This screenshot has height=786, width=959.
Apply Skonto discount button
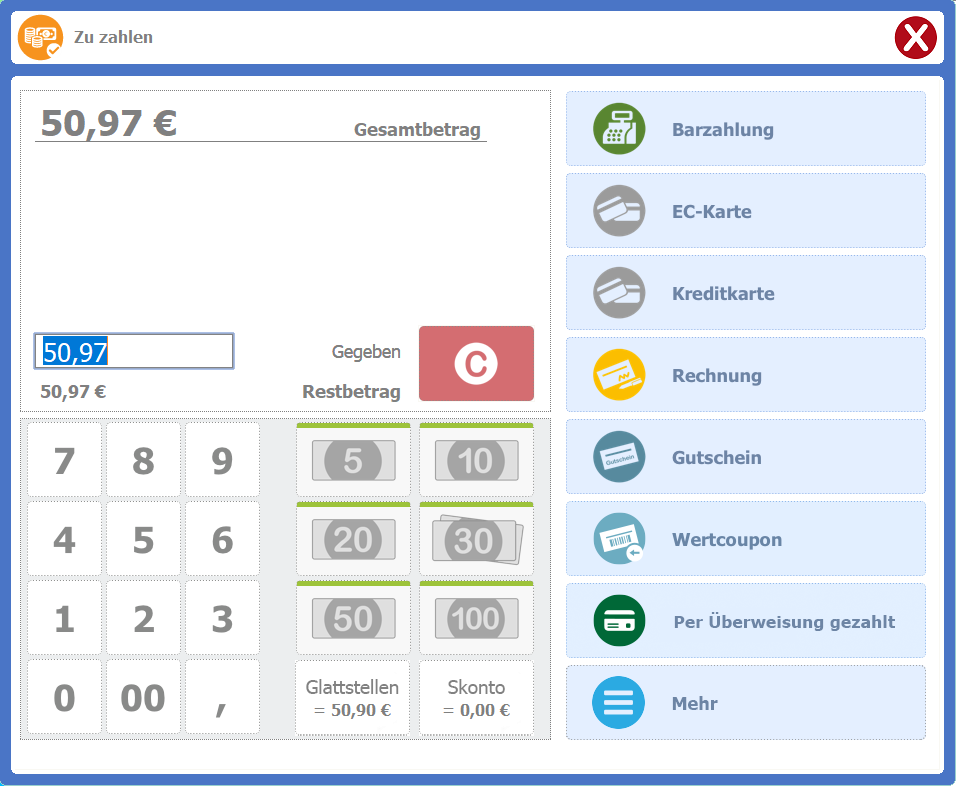tap(476, 698)
